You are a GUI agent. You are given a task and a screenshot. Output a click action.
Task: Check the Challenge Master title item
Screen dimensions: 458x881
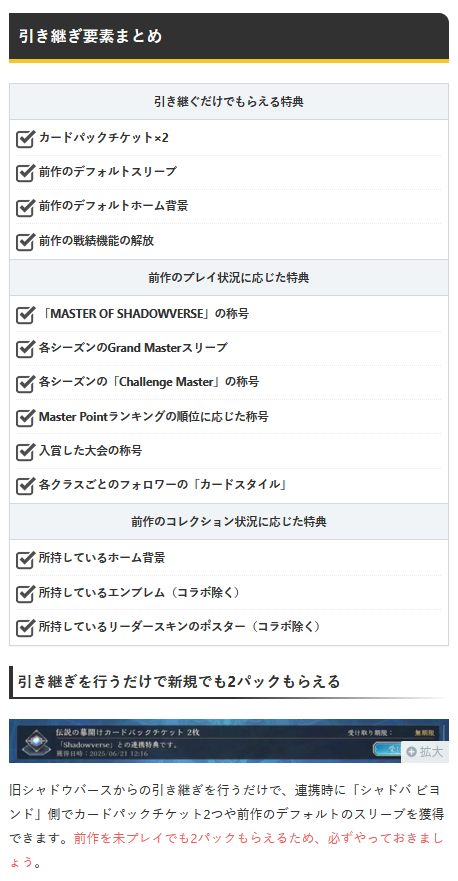(25, 383)
